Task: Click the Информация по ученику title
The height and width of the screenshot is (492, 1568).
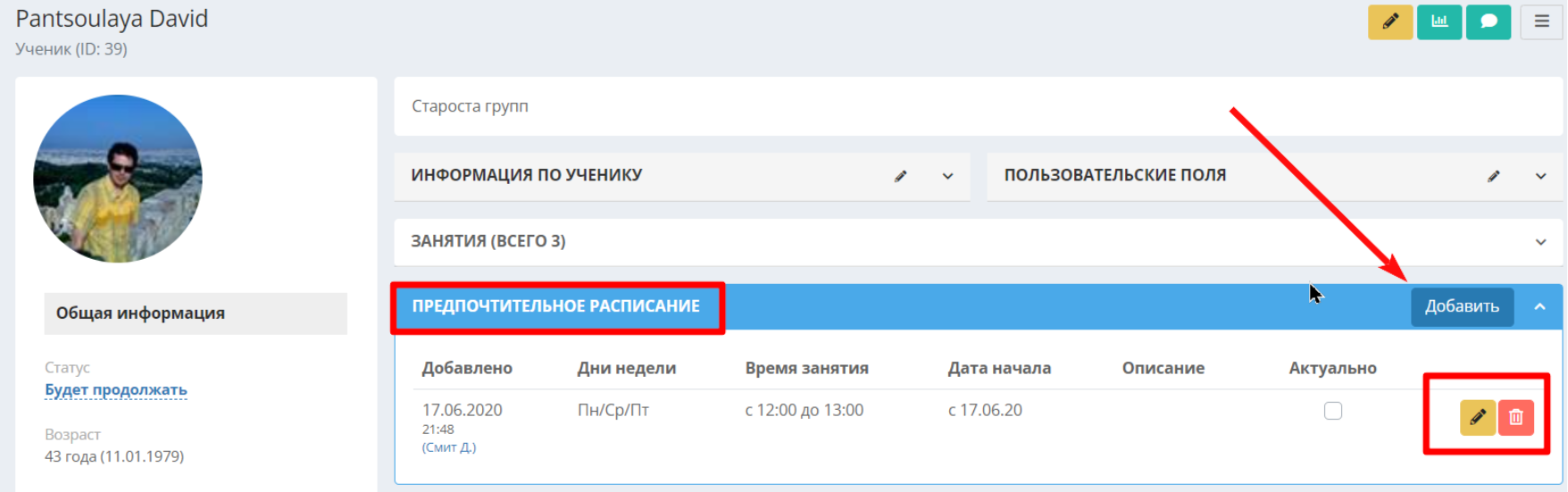Action: click(527, 175)
